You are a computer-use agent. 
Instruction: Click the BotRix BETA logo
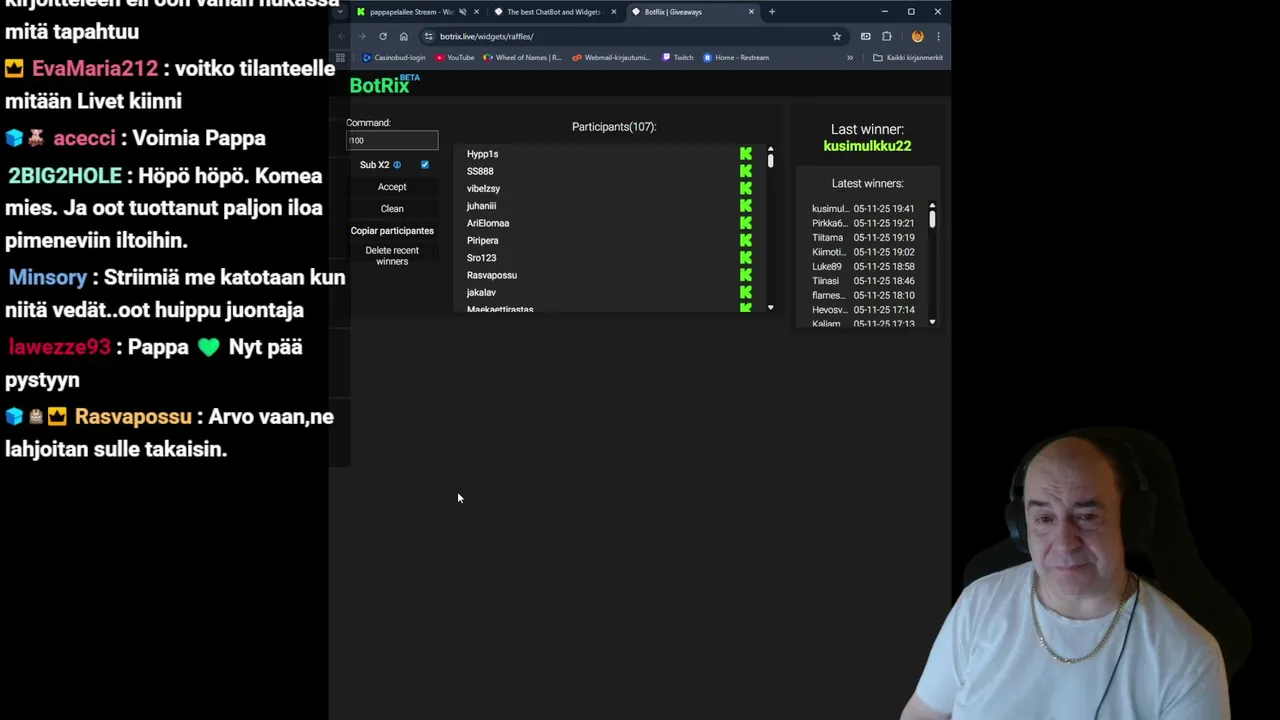click(384, 85)
